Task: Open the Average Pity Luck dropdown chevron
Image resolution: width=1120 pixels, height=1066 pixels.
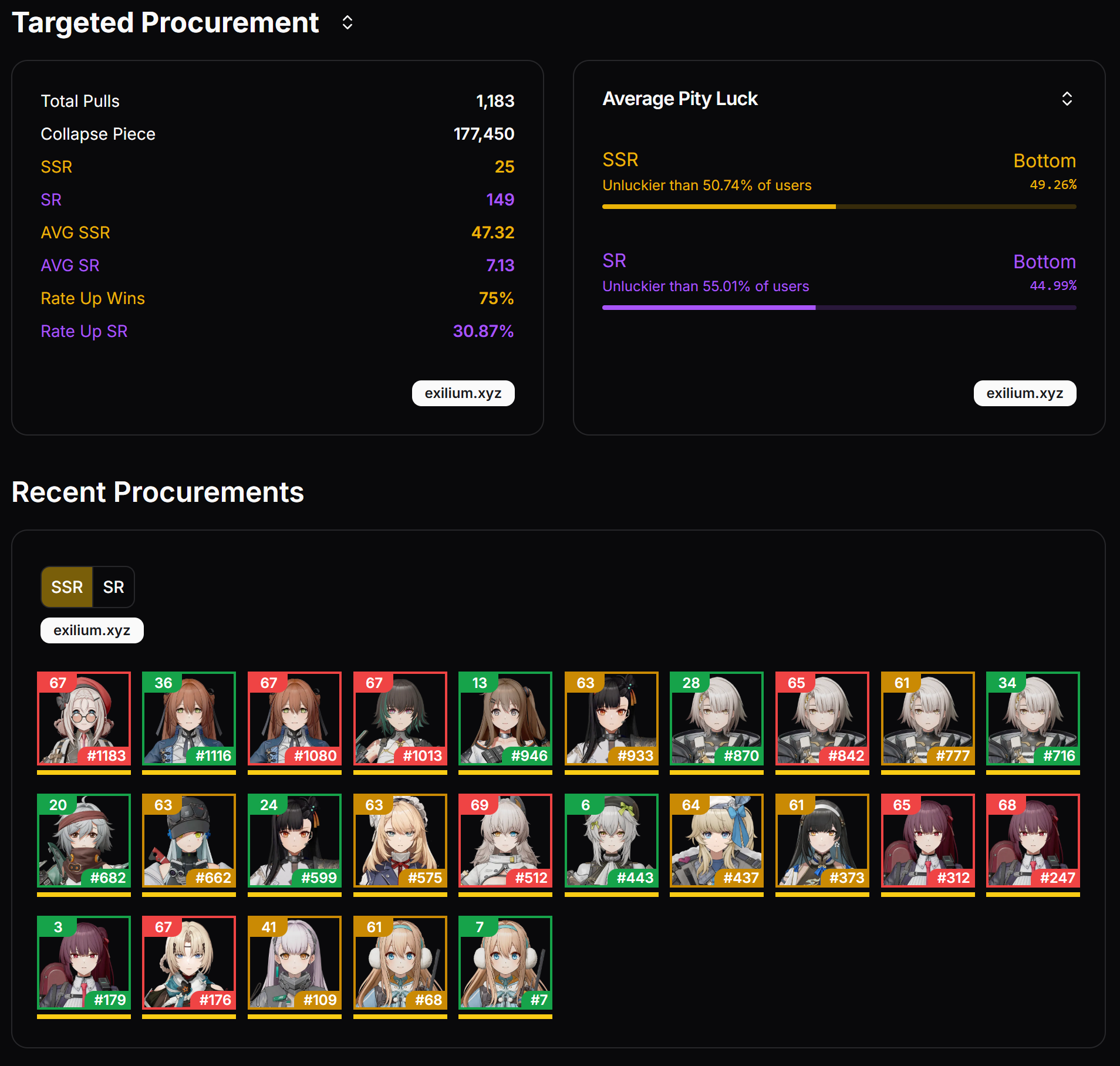Action: click(1067, 99)
